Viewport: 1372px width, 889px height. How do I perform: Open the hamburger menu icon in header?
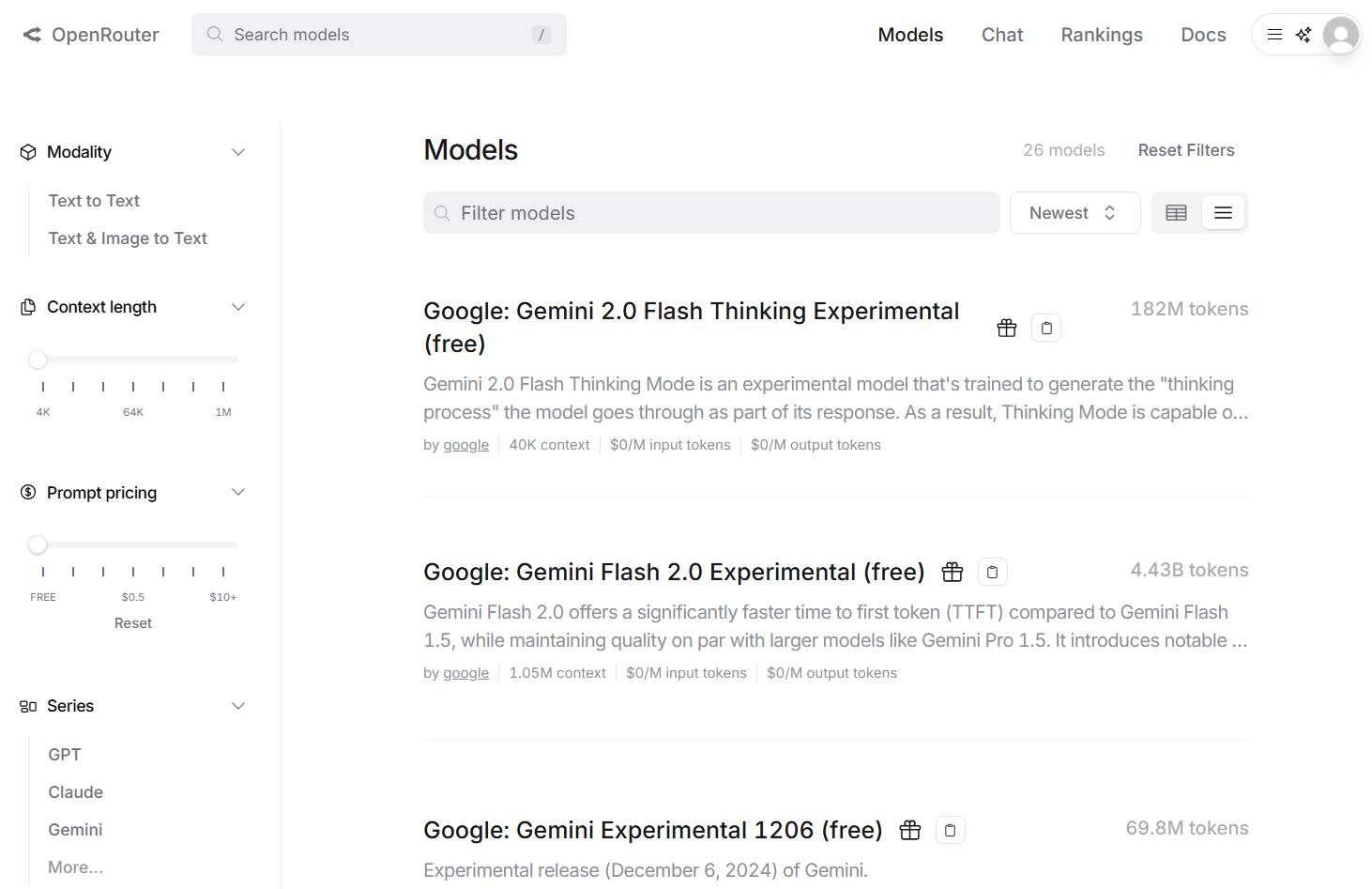click(x=1274, y=35)
